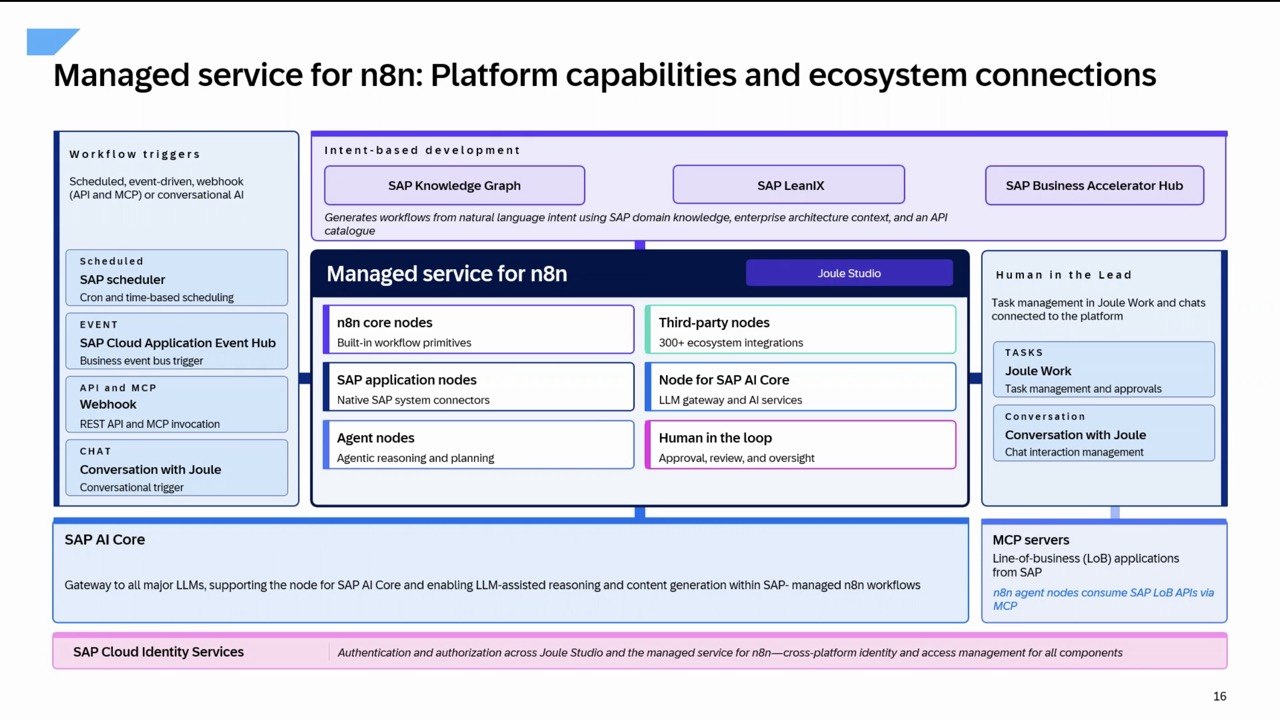Click the "Human in the Lead" heading
The width and height of the screenshot is (1280, 720).
pyautogui.click(x=1064, y=275)
